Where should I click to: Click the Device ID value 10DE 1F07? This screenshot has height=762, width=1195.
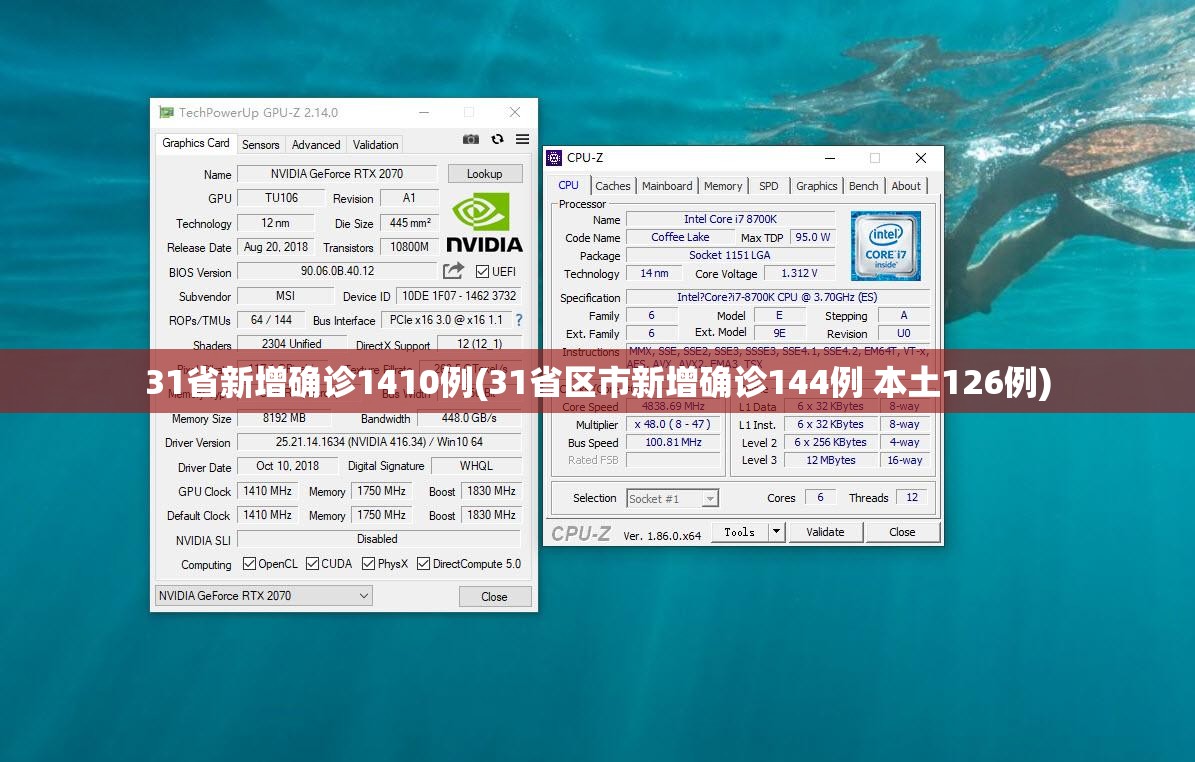459,296
